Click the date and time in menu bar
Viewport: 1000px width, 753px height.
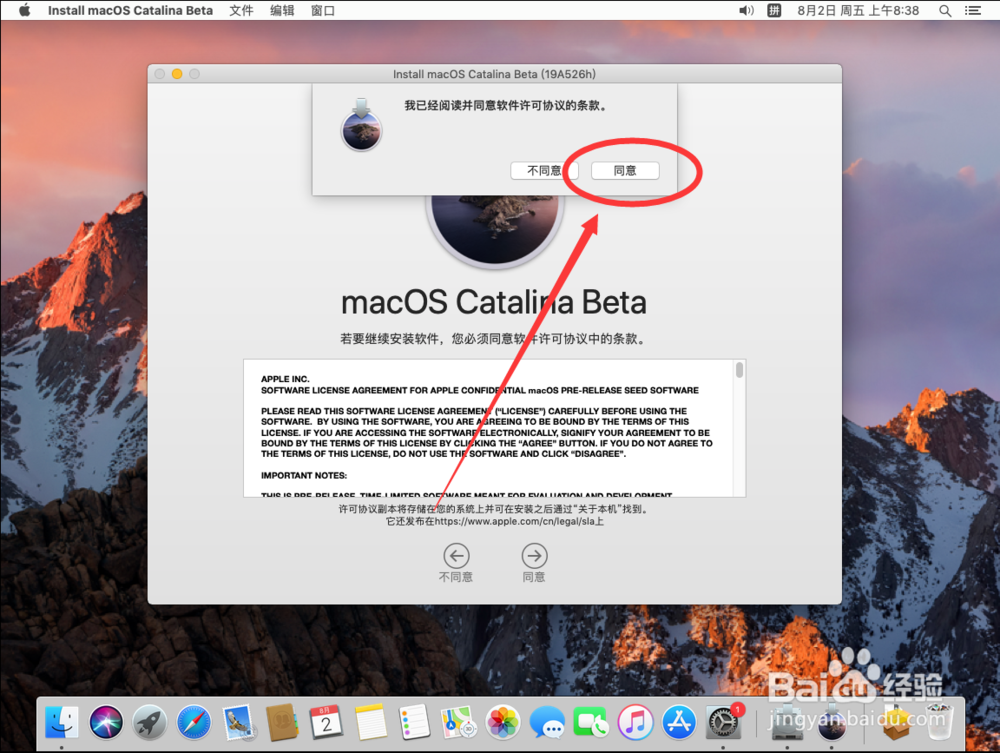[x=858, y=10]
